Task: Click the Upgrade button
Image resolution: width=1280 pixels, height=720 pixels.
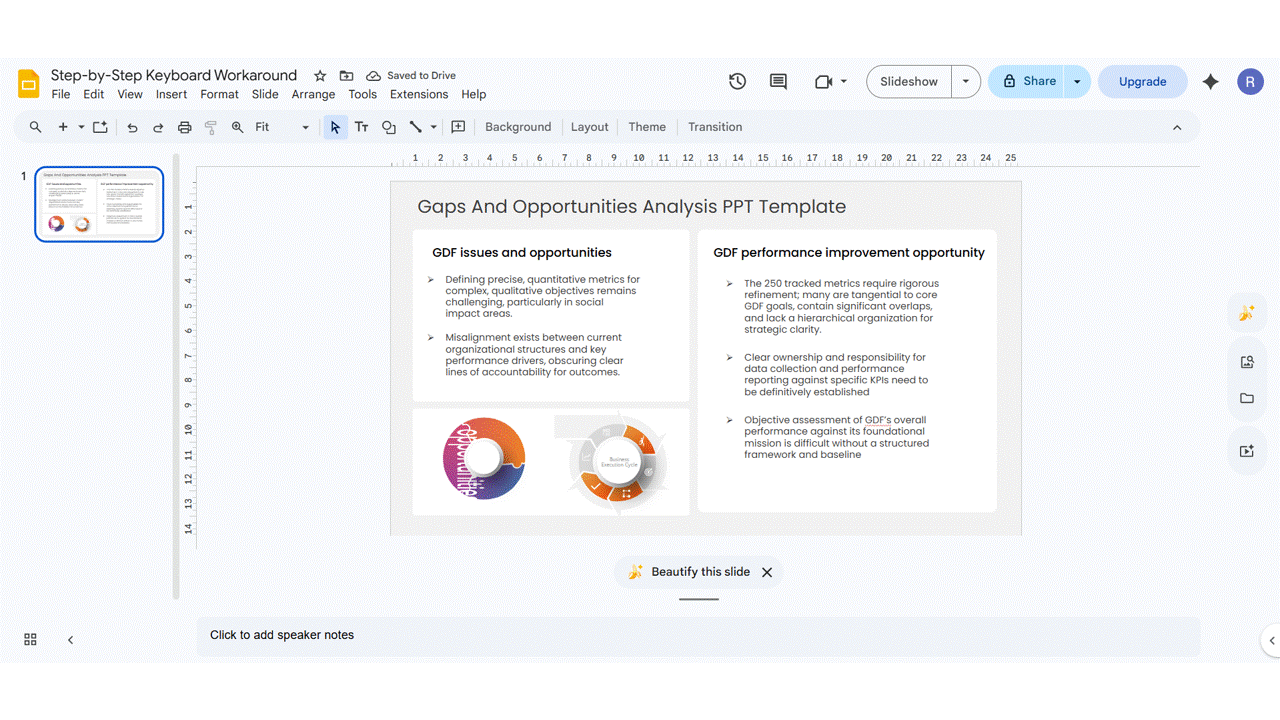Action: click(x=1142, y=82)
